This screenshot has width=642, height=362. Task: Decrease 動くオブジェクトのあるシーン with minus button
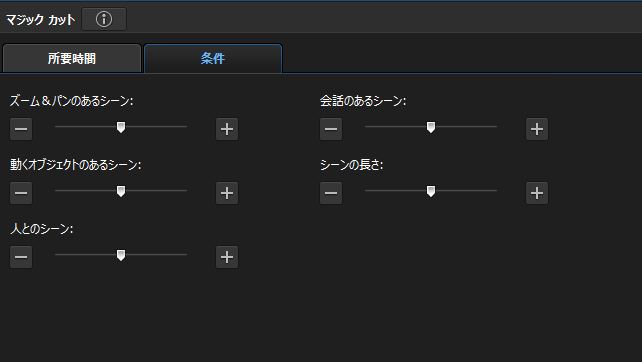tap(21, 193)
